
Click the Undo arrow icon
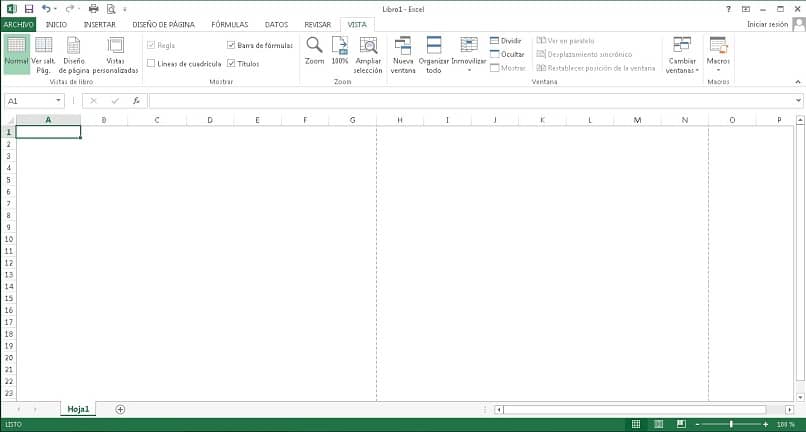(x=46, y=9)
